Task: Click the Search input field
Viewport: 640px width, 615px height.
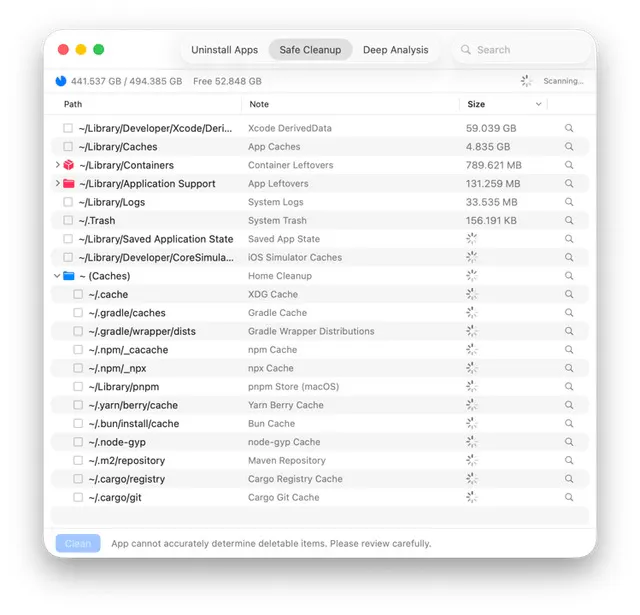Action: (521, 50)
